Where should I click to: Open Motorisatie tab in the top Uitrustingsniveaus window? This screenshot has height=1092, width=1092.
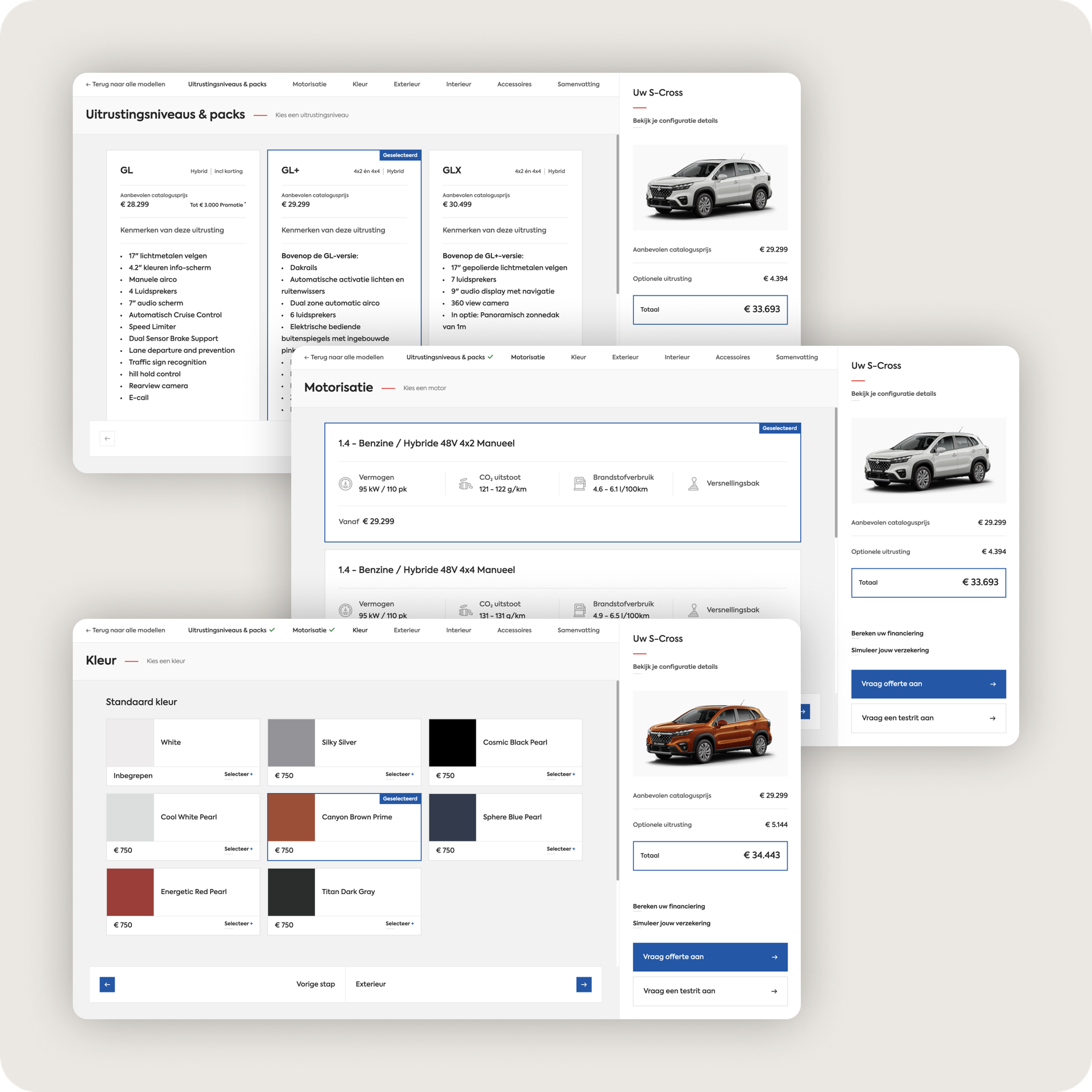click(309, 84)
